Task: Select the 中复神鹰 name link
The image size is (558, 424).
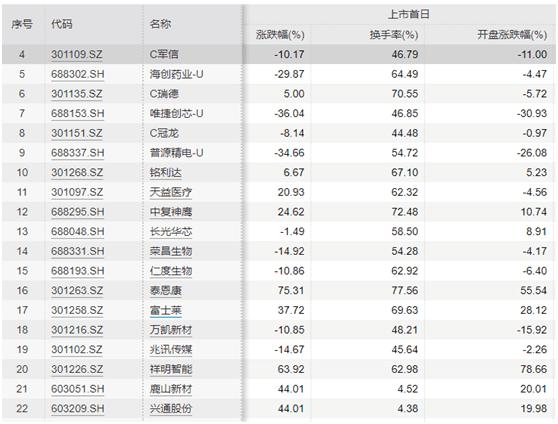Action: pos(171,212)
